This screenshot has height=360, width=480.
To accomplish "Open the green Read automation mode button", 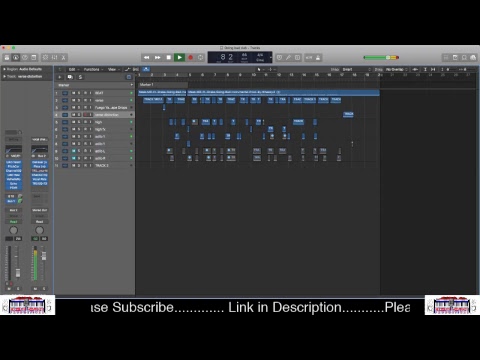I will click(13, 222).
